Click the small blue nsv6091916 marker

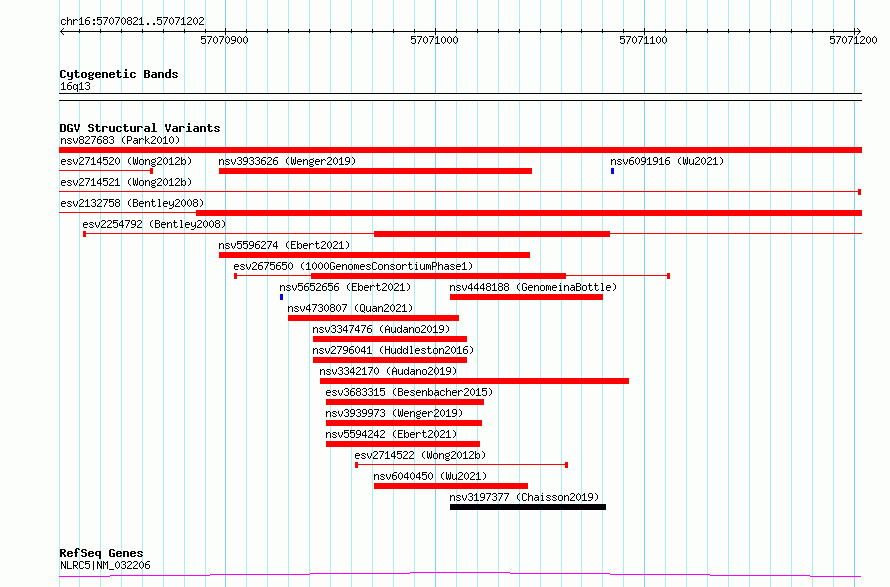point(612,171)
